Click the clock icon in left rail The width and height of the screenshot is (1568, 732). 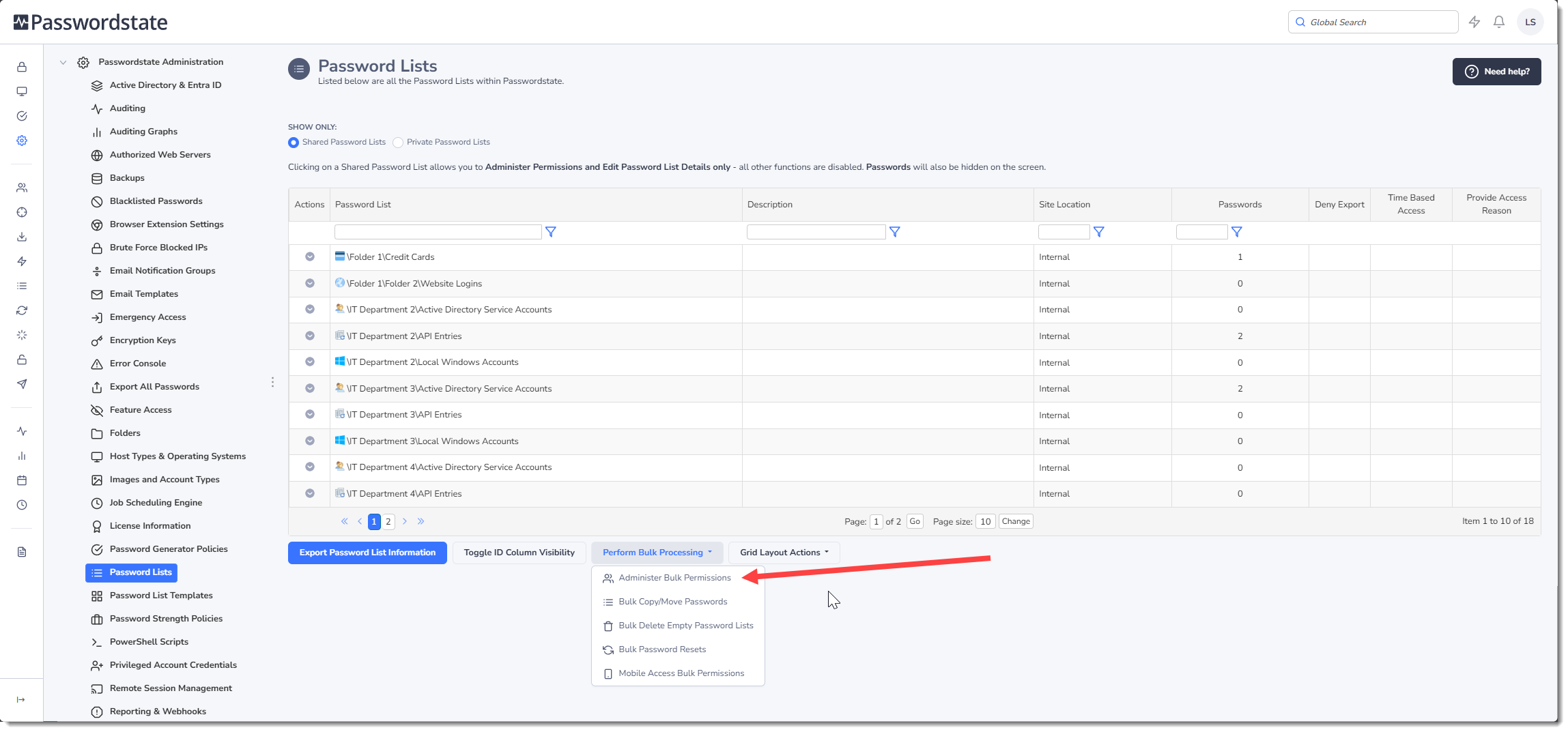[22, 505]
